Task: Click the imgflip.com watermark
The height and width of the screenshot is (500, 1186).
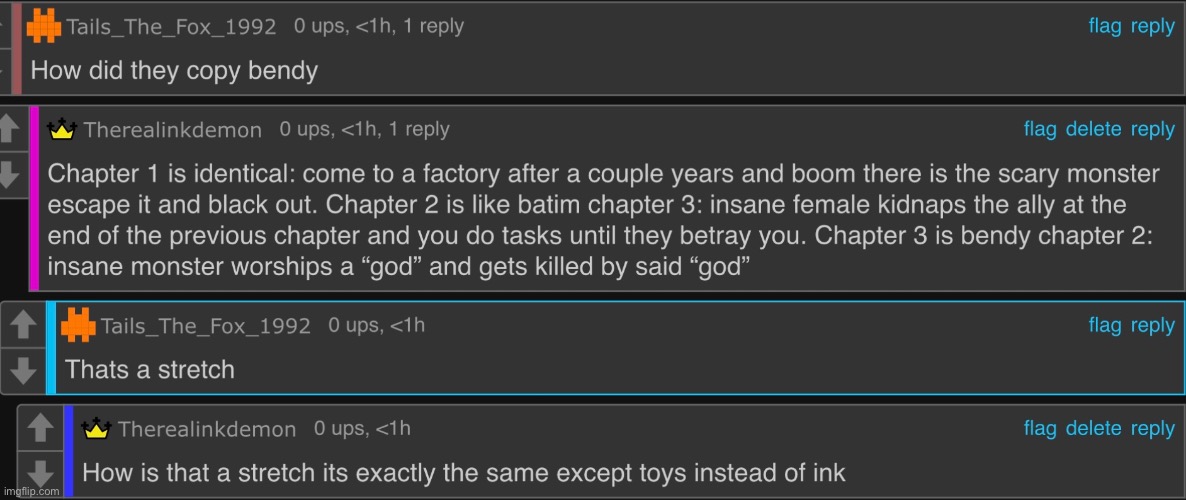Action: pos(32,491)
